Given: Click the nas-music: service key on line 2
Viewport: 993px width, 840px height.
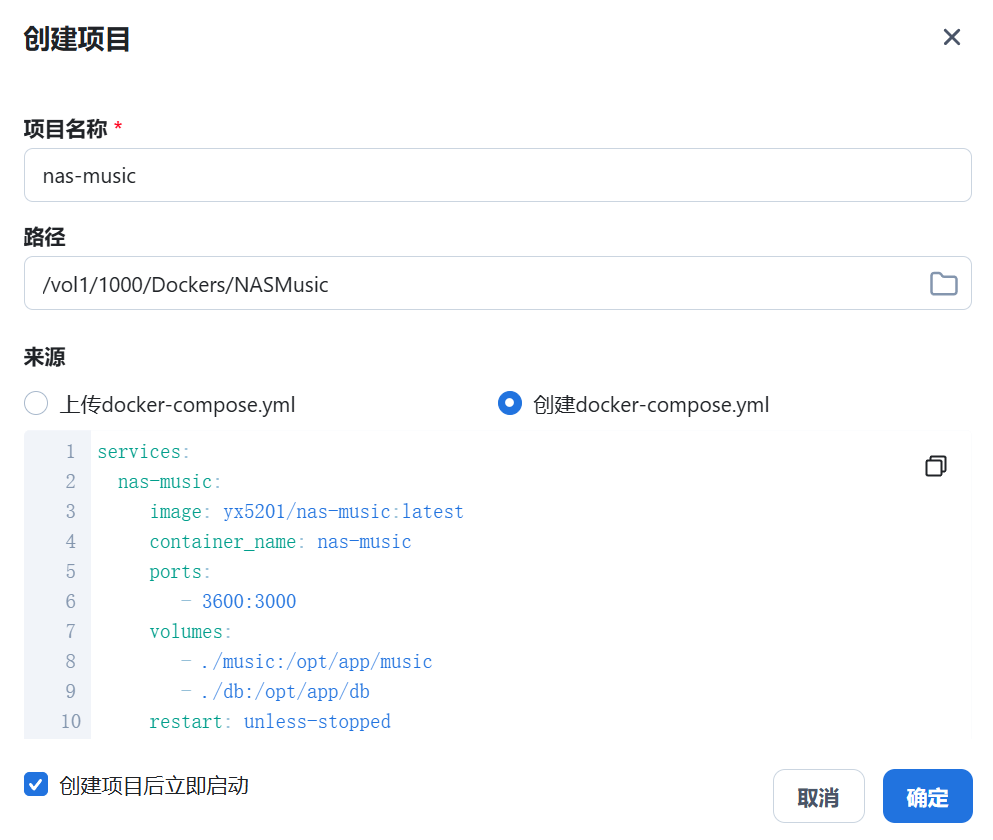Looking at the screenshot, I should [x=170, y=481].
